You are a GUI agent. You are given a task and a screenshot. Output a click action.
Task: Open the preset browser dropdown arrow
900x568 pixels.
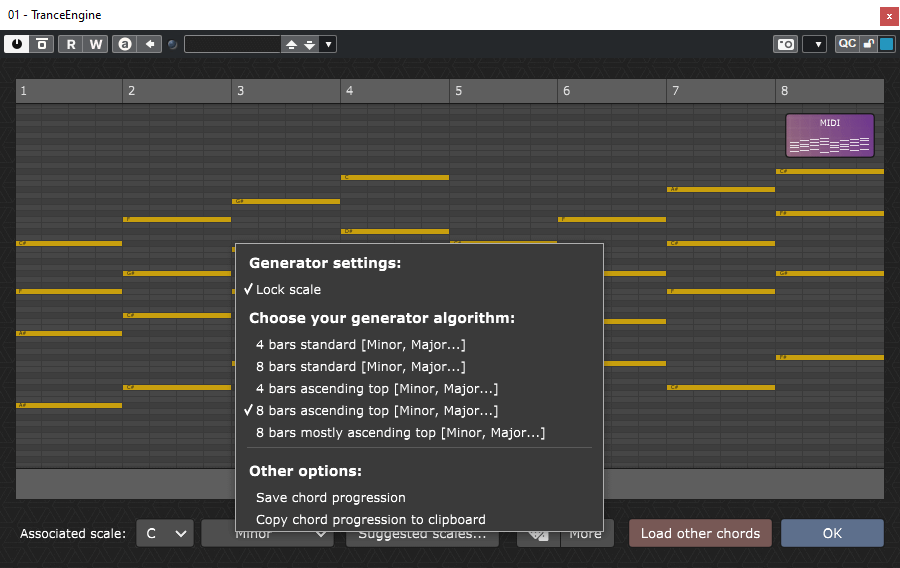(x=328, y=44)
